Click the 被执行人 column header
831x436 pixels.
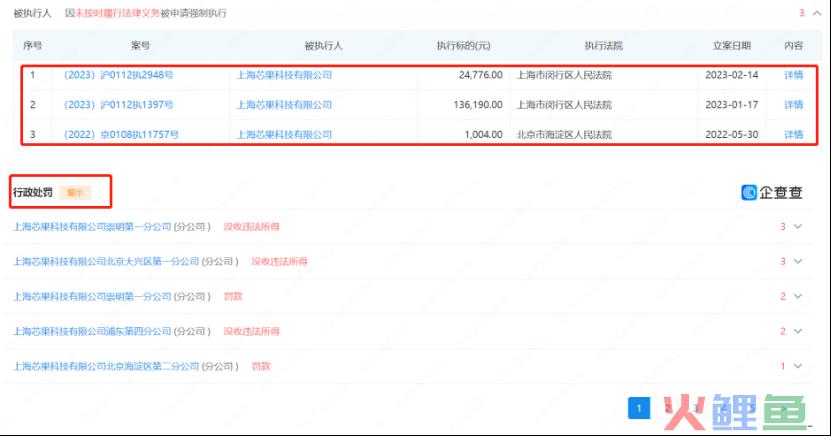pos(323,46)
